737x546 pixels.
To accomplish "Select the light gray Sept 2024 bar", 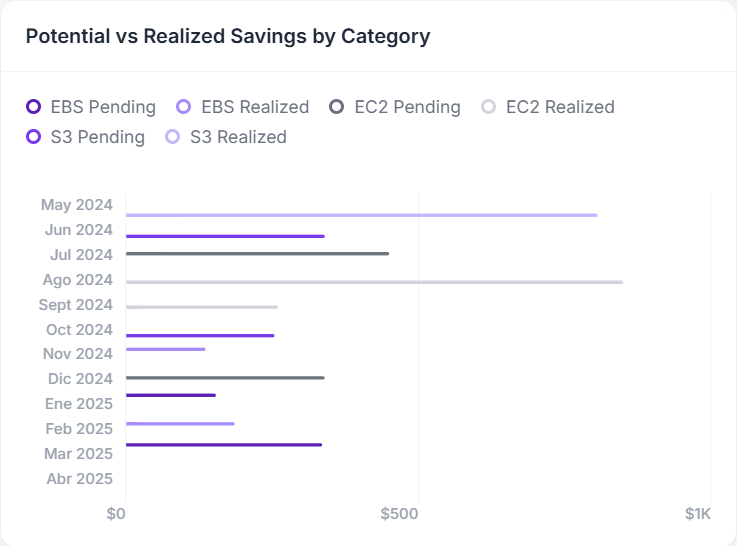I will [x=201, y=307].
